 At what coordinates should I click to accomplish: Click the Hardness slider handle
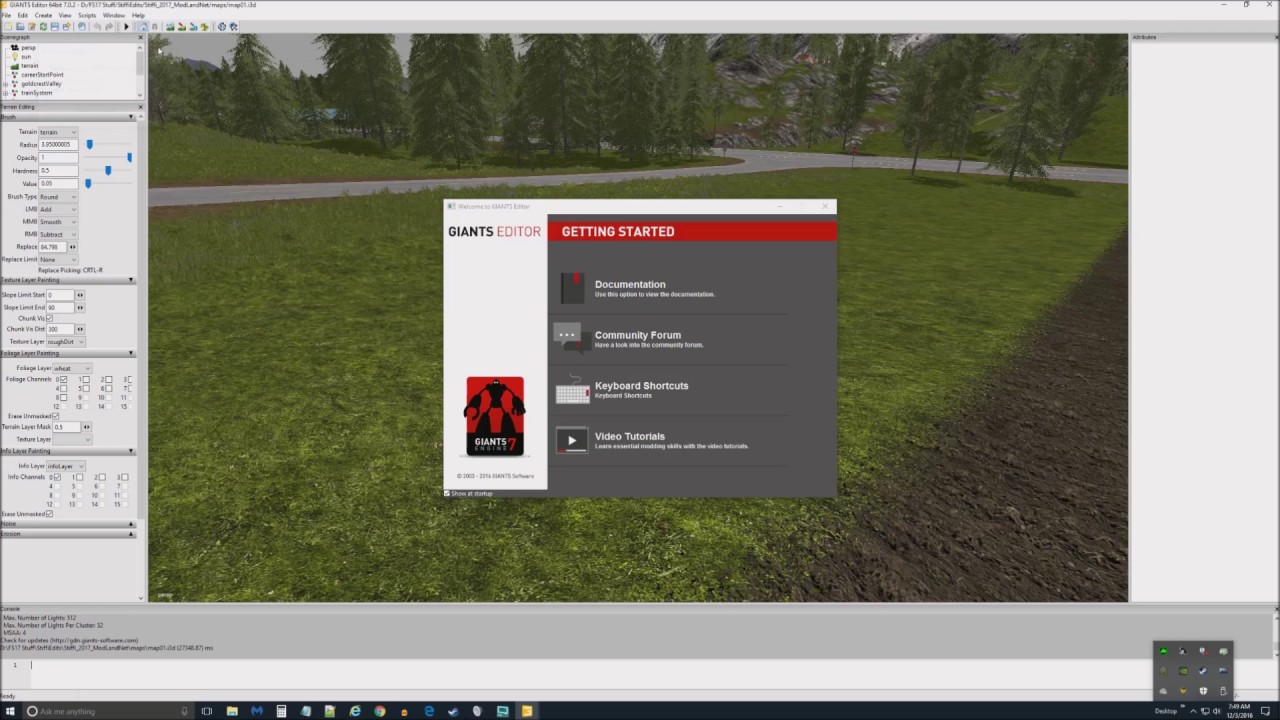click(108, 171)
